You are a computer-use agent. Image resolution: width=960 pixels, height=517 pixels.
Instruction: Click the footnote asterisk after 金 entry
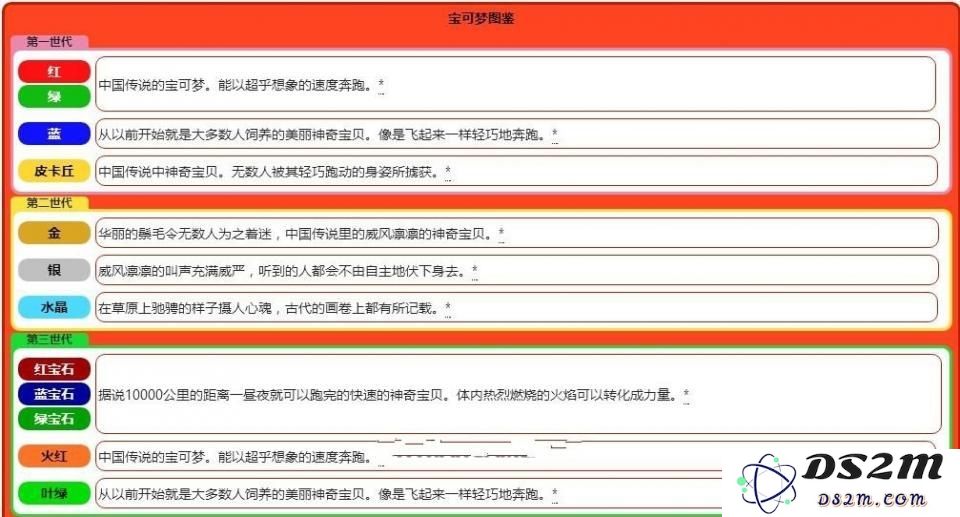click(x=501, y=233)
